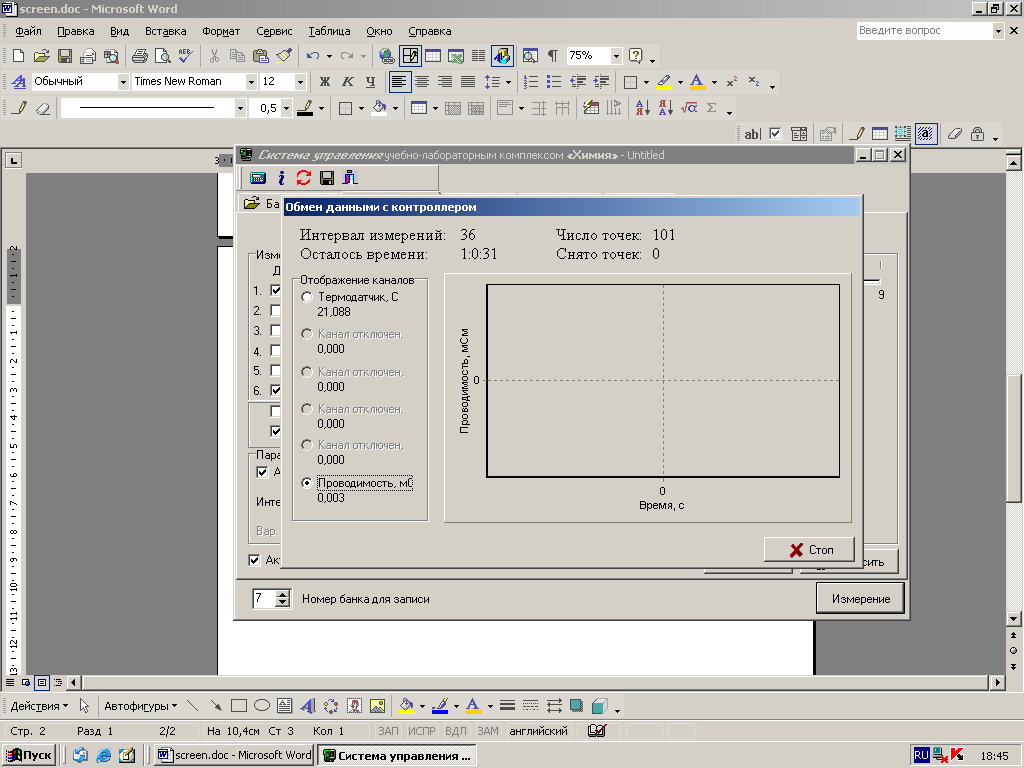Toggle checkbox for channel 3
Image resolution: width=1024 pixels, height=768 pixels.
point(276,330)
